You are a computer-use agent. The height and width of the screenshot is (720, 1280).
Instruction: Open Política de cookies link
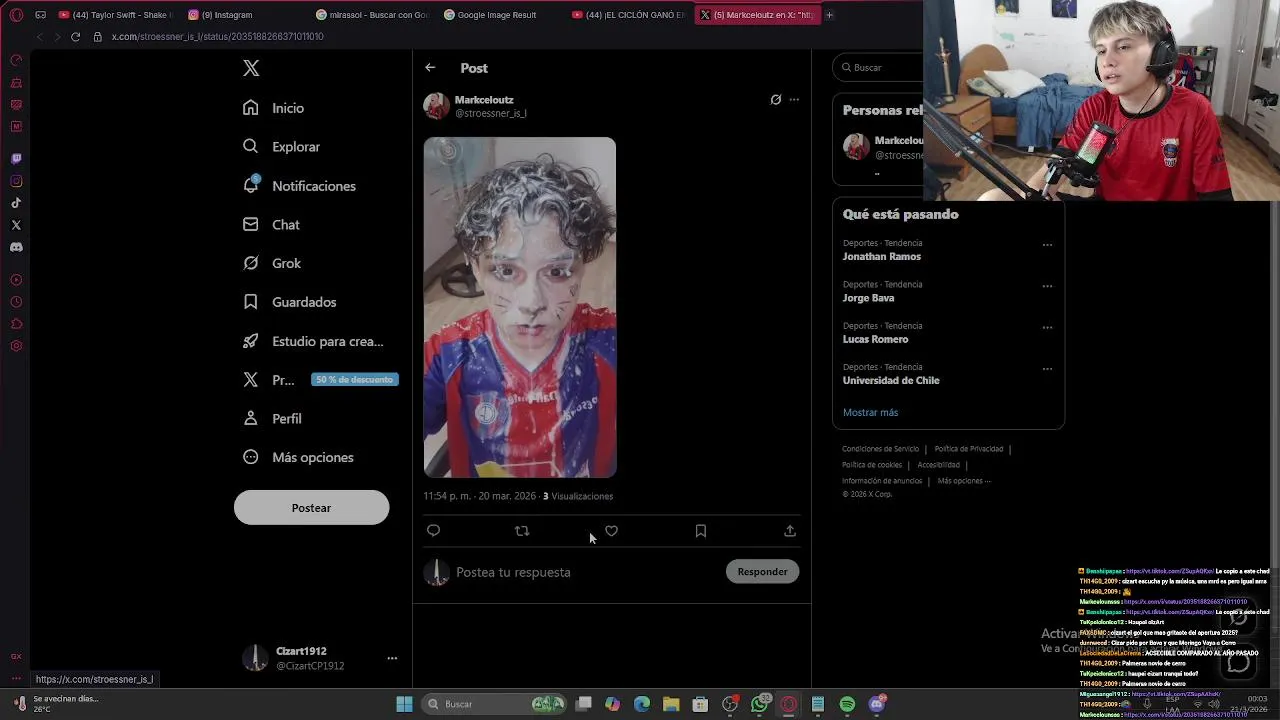tap(872, 465)
